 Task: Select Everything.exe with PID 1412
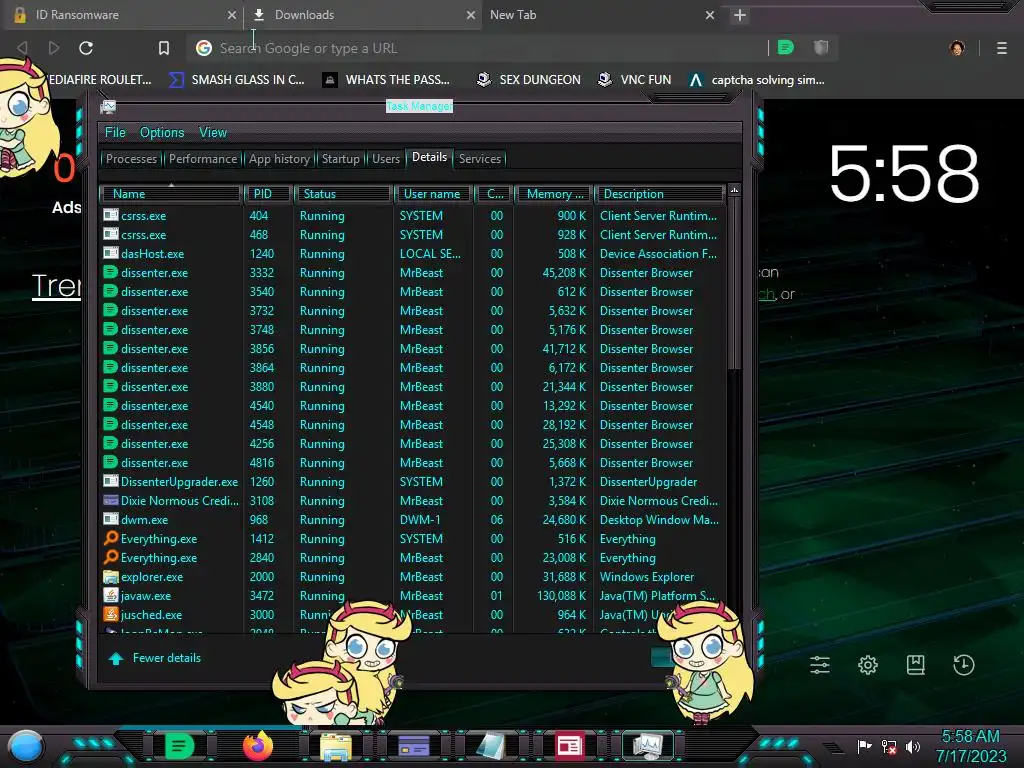[413, 539]
